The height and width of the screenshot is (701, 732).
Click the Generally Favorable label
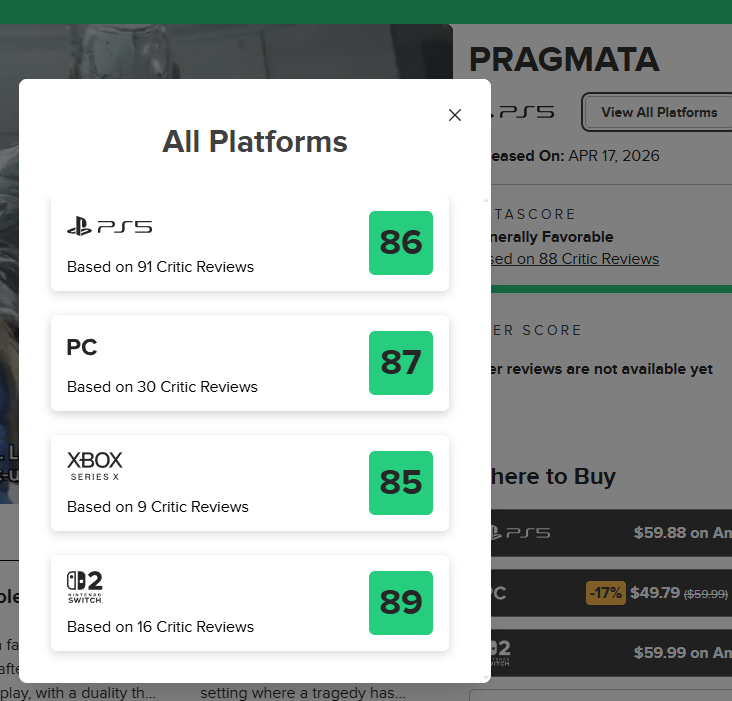tap(552, 237)
